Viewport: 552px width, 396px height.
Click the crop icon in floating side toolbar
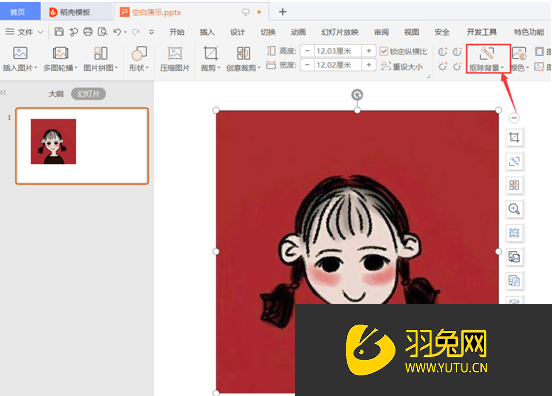(514, 137)
